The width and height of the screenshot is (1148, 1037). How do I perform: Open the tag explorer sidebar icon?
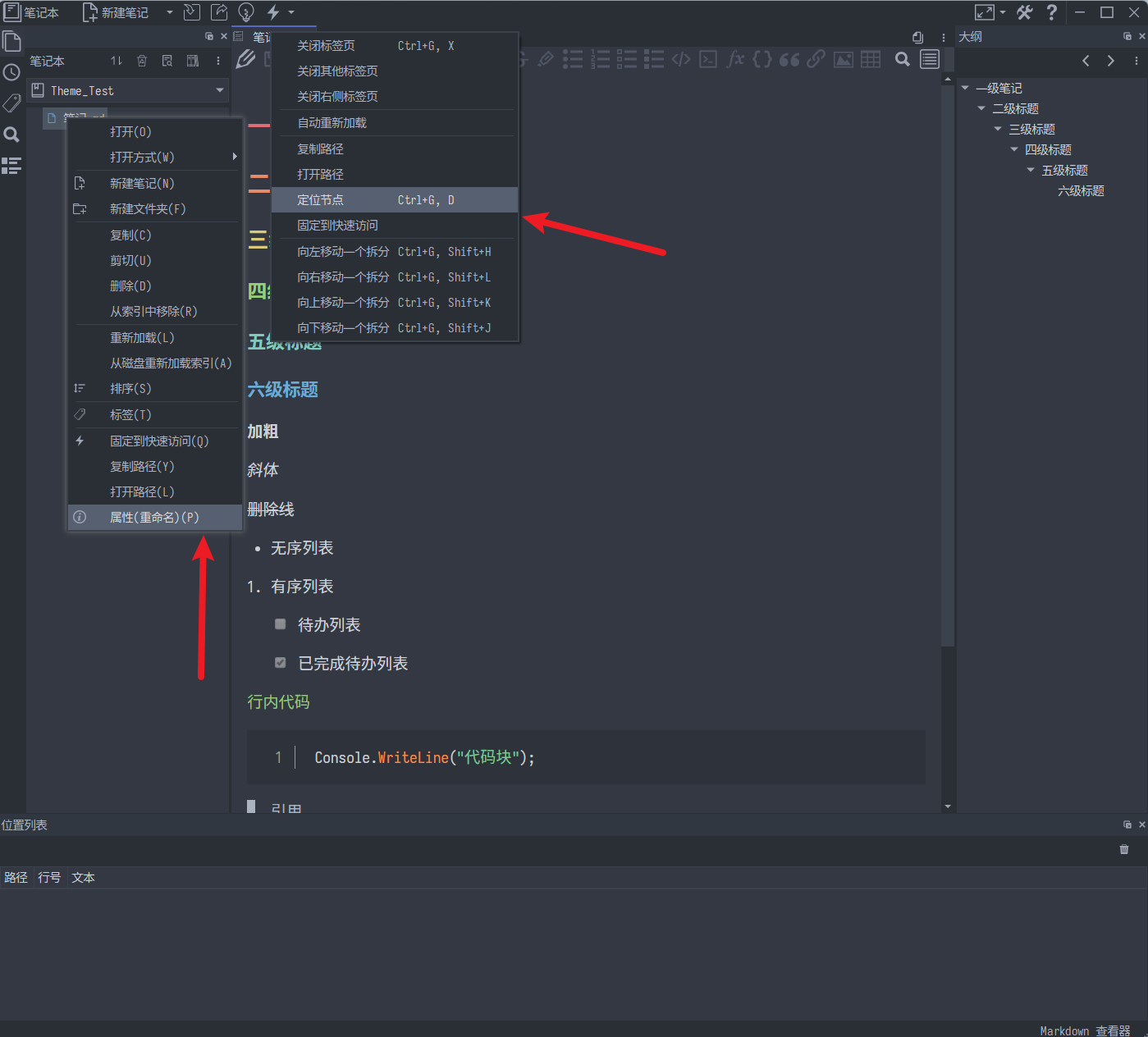[x=11, y=103]
